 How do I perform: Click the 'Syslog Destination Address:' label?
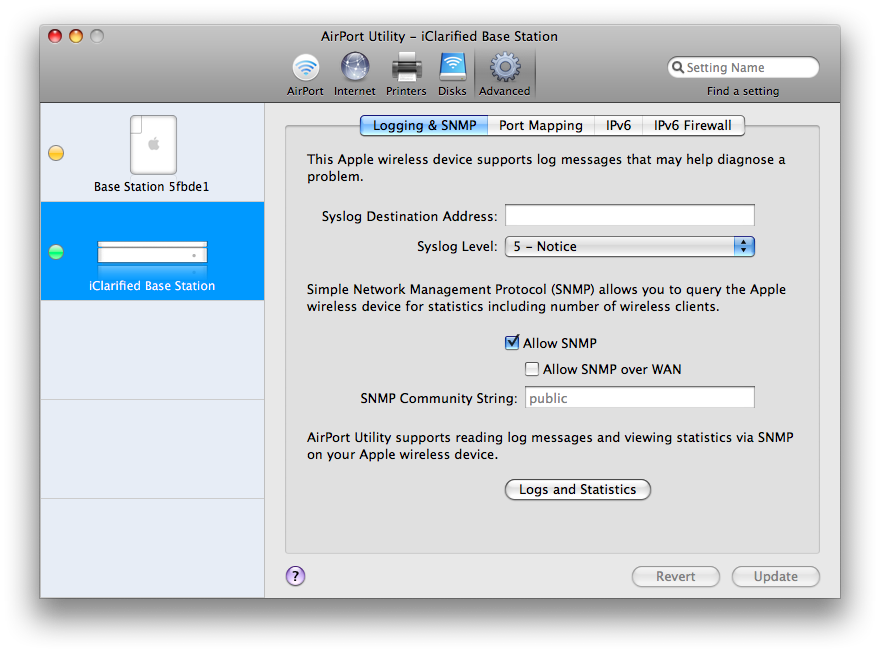pos(409,217)
